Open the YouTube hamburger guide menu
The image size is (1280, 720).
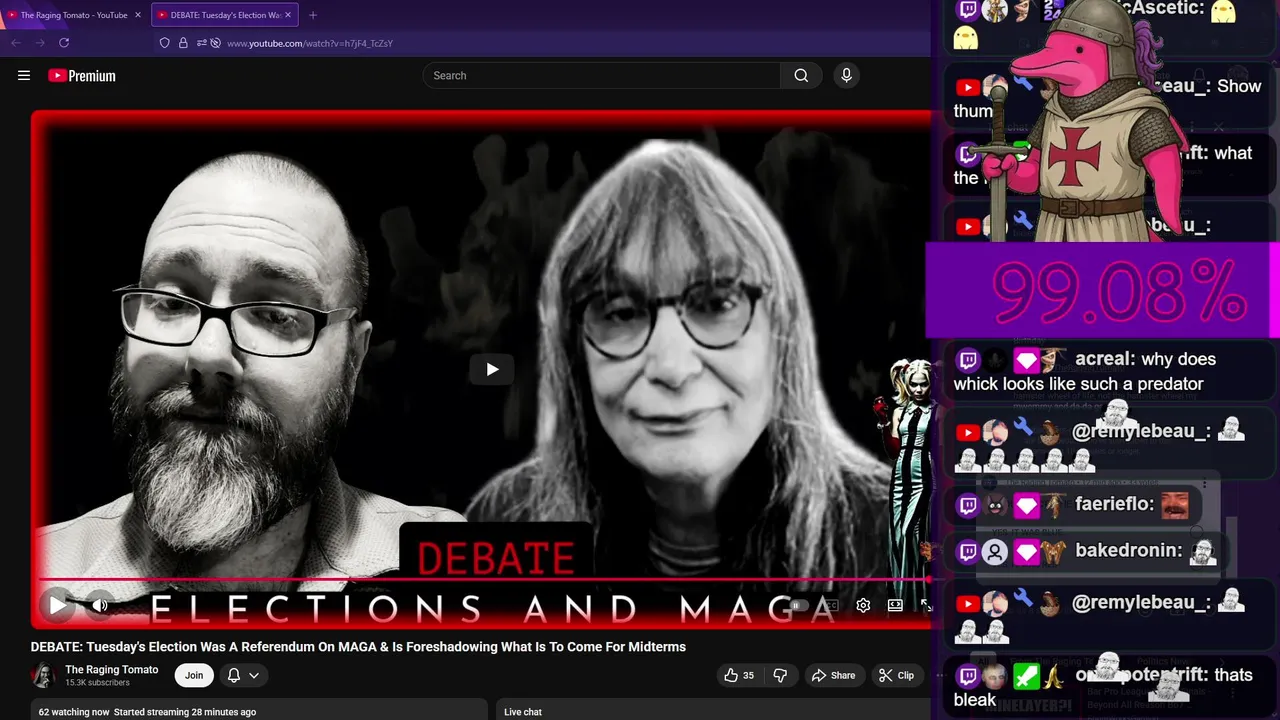24,75
